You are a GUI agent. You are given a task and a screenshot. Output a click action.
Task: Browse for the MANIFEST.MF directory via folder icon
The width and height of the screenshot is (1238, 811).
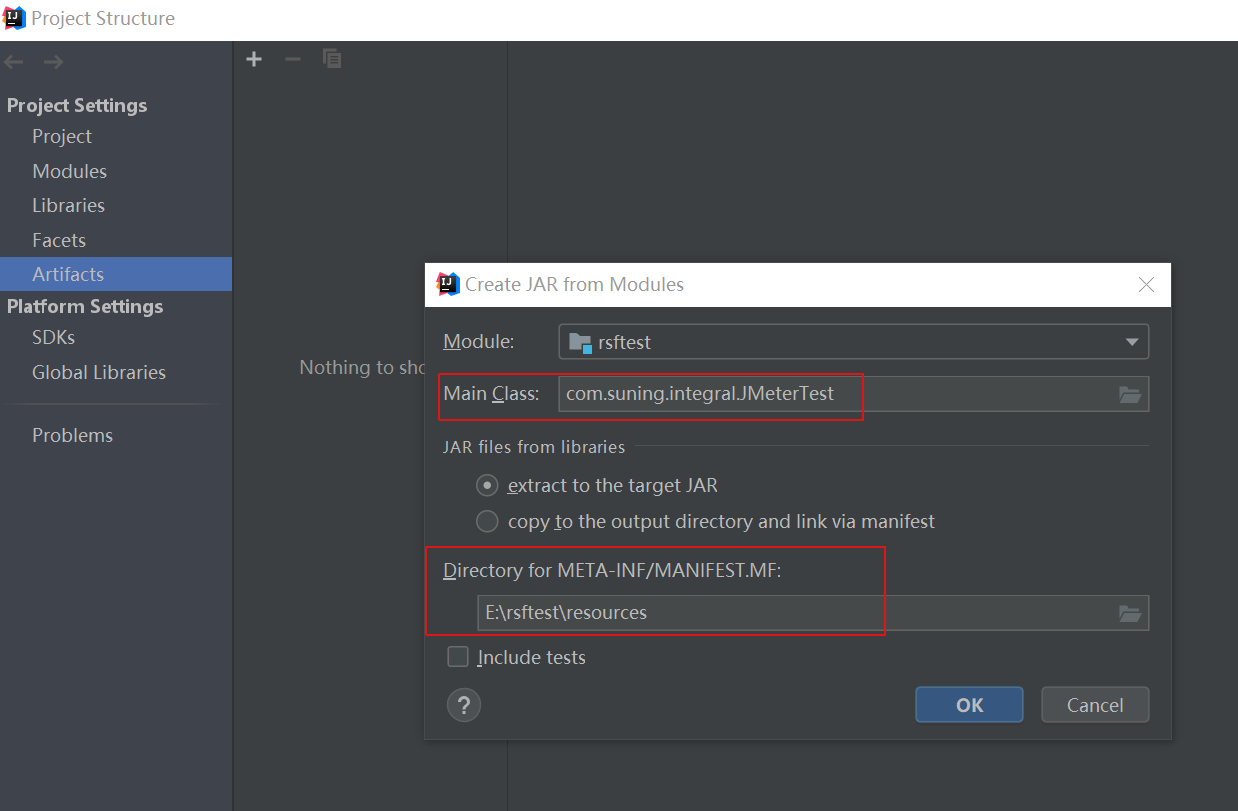[1130, 612]
